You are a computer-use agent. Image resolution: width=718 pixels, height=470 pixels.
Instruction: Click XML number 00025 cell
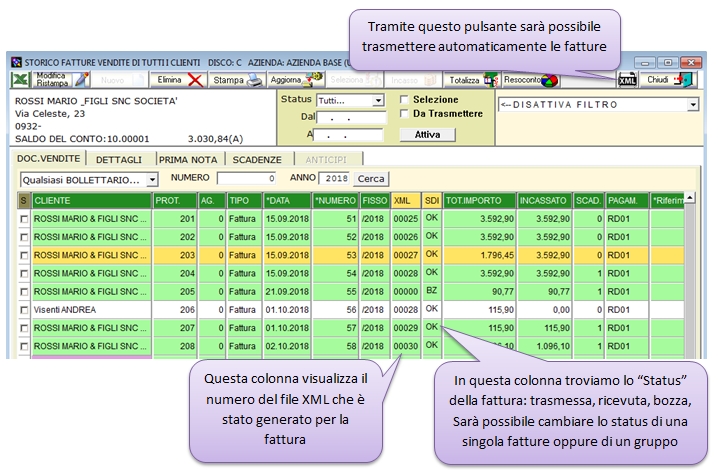406,219
